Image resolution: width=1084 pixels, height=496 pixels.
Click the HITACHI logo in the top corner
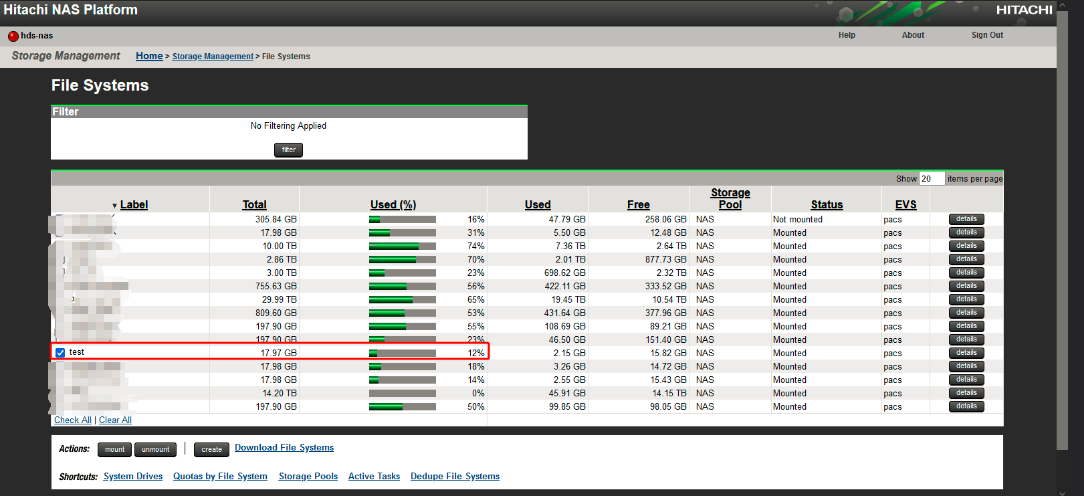click(x=1023, y=10)
